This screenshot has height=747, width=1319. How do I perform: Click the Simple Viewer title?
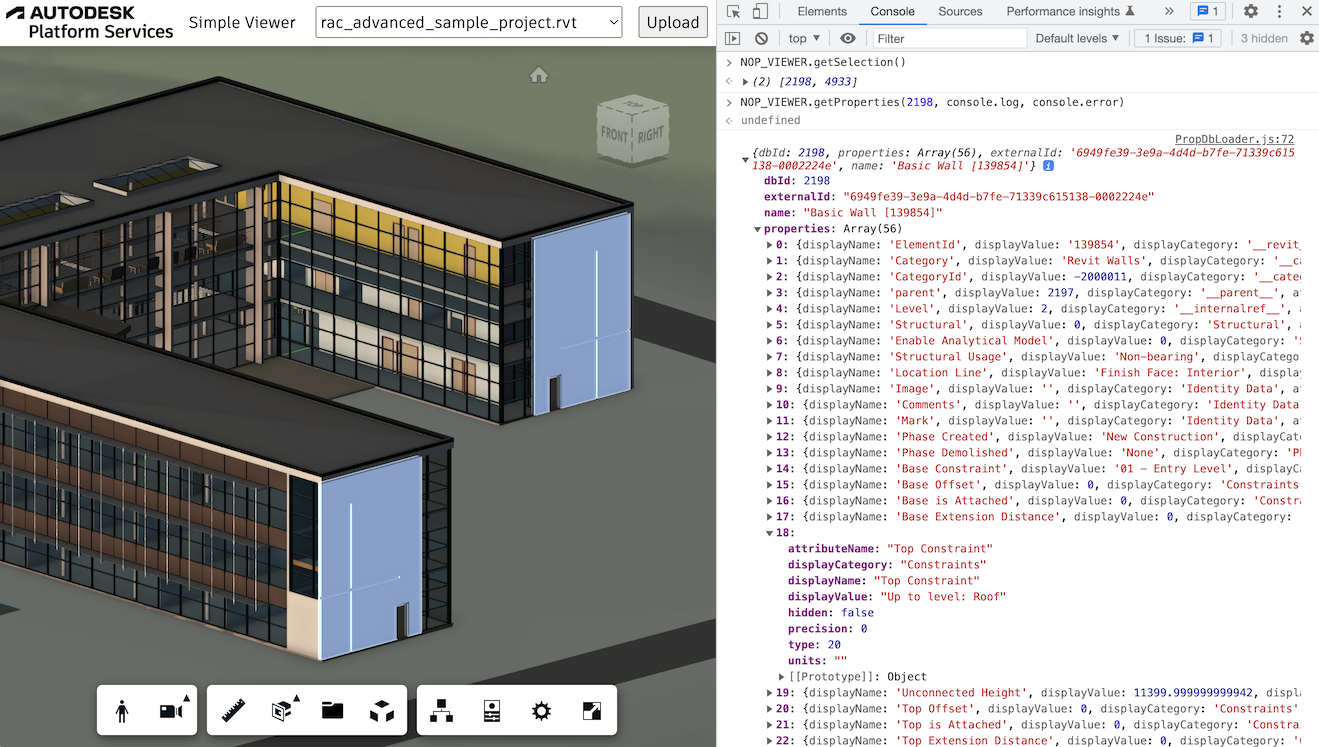coord(242,22)
